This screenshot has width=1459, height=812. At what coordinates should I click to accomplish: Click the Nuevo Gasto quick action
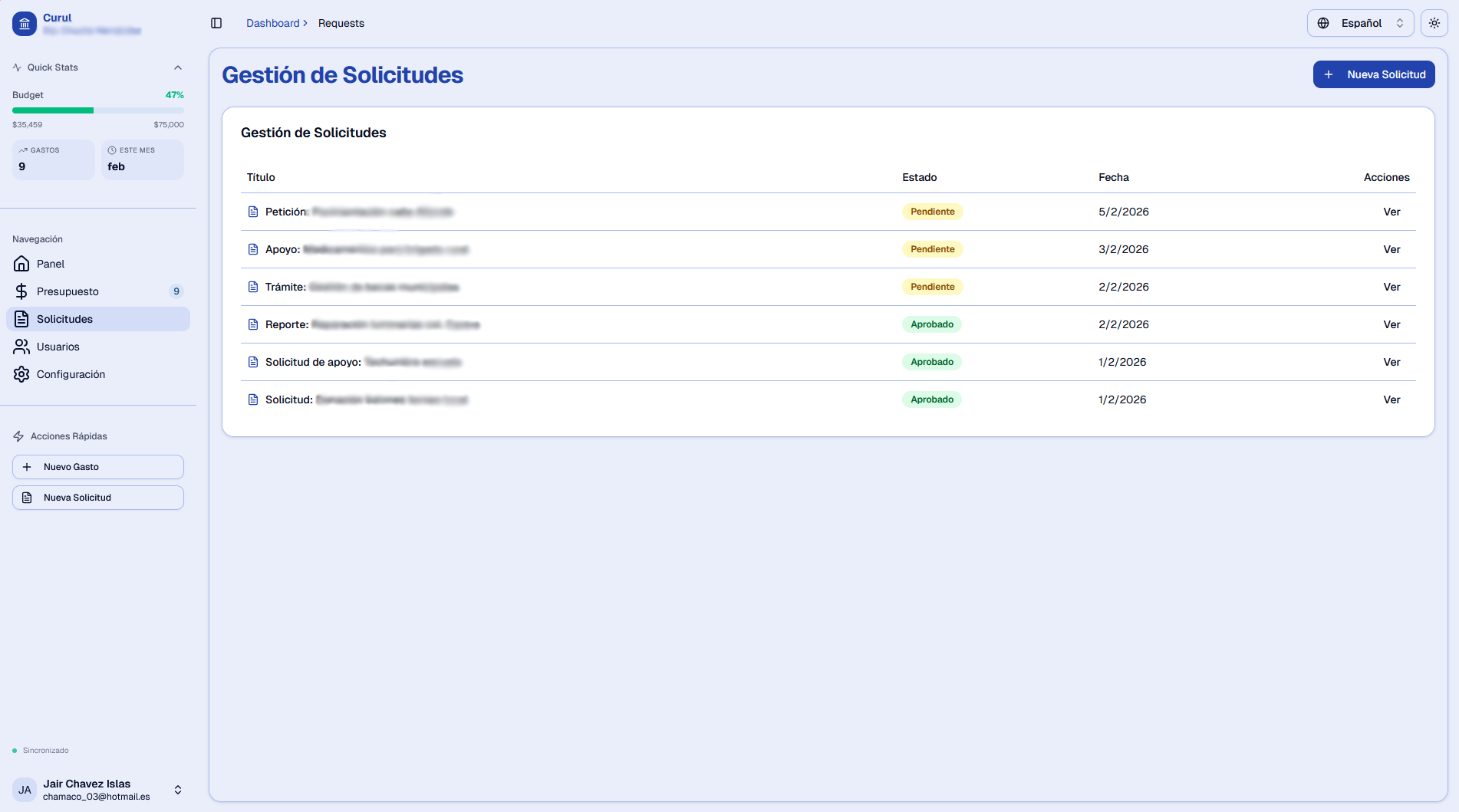point(97,466)
